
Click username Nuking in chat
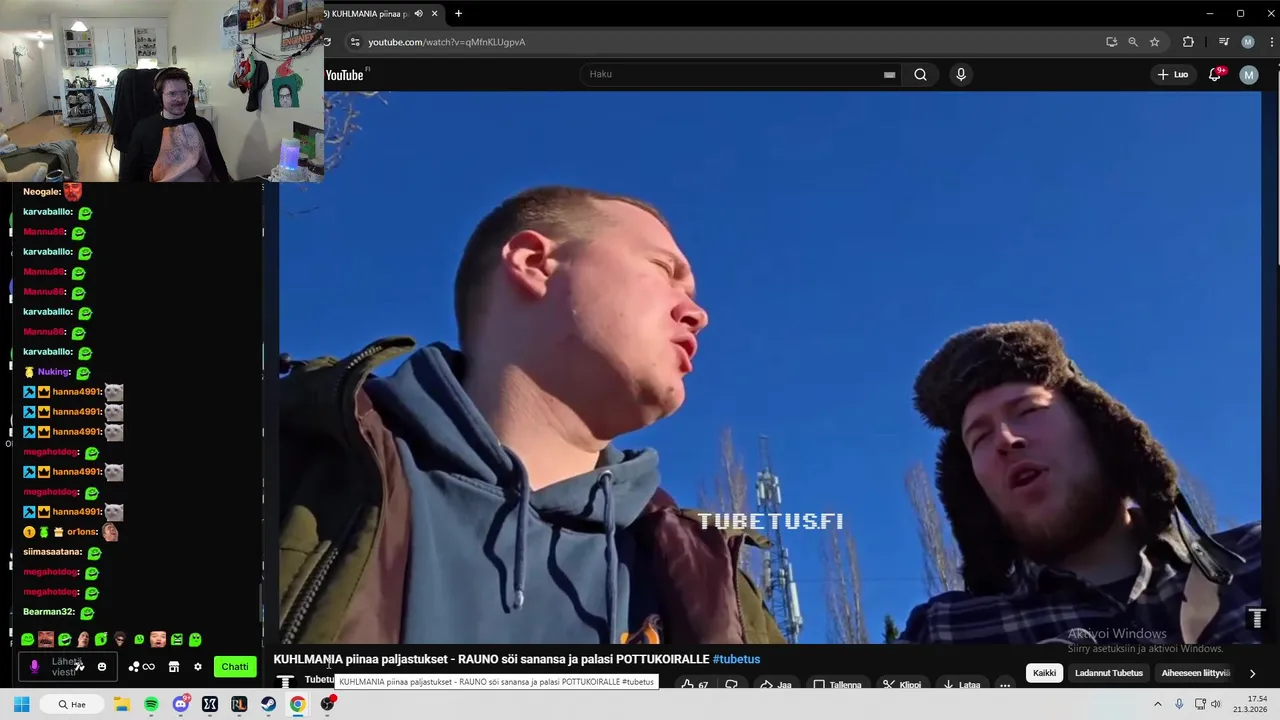pyautogui.click(x=54, y=372)
